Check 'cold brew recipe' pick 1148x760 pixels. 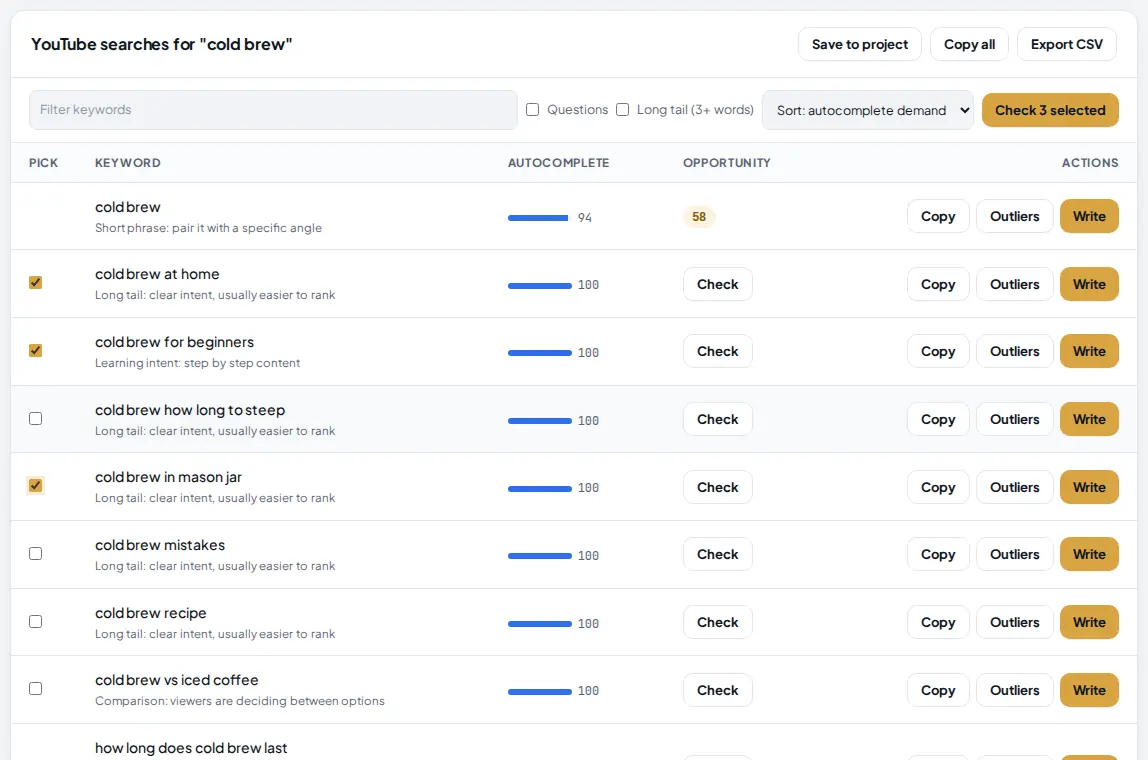coord(35,622)
